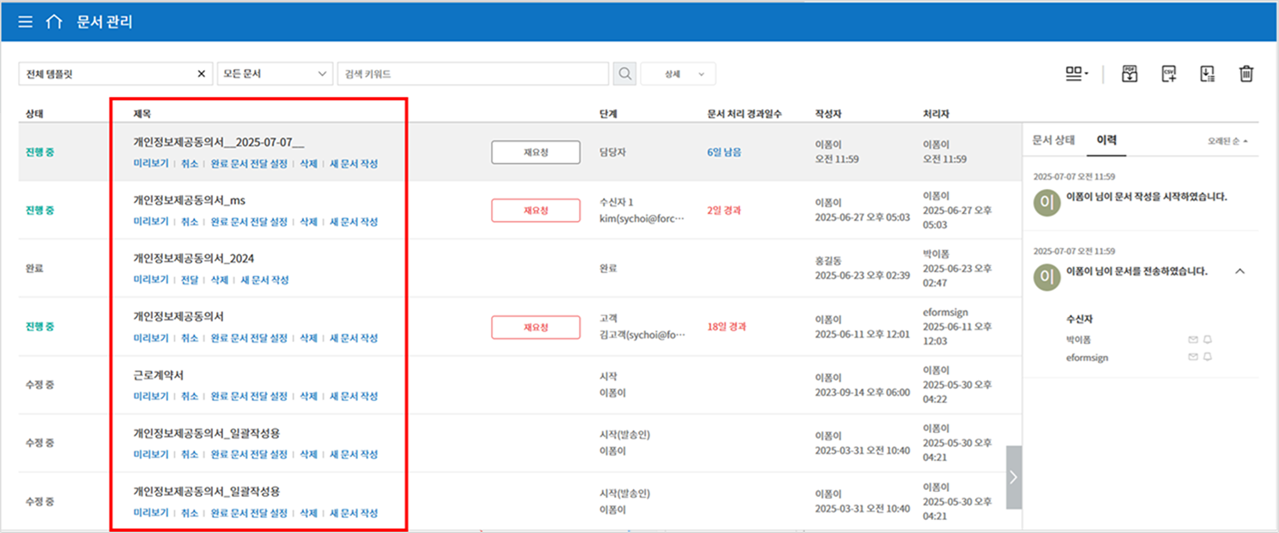Open the 모든 문서 dropdown
Screen dimensions: 1279x533
coord(275,74)
